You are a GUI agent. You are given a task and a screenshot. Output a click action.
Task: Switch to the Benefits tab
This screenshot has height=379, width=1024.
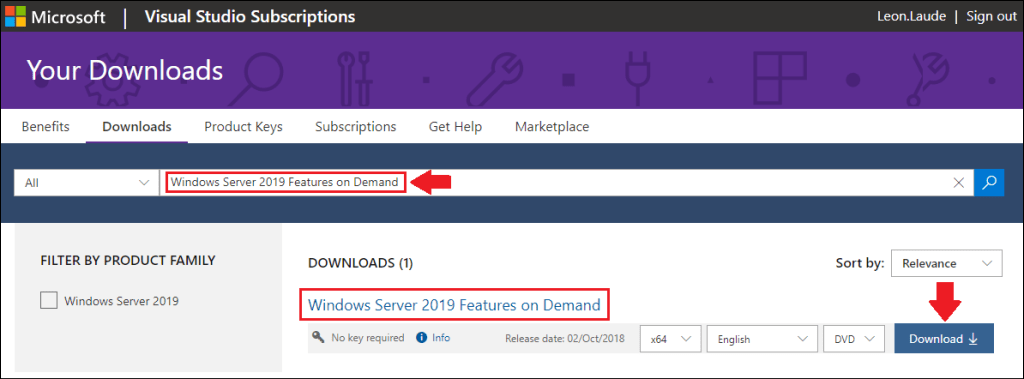tap(46, 126)
